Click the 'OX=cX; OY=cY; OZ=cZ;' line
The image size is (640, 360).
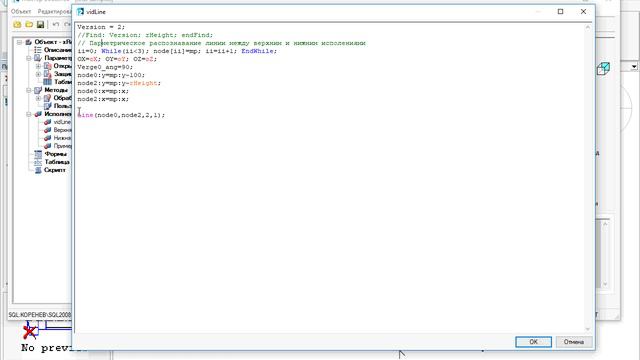coord(117,59)
